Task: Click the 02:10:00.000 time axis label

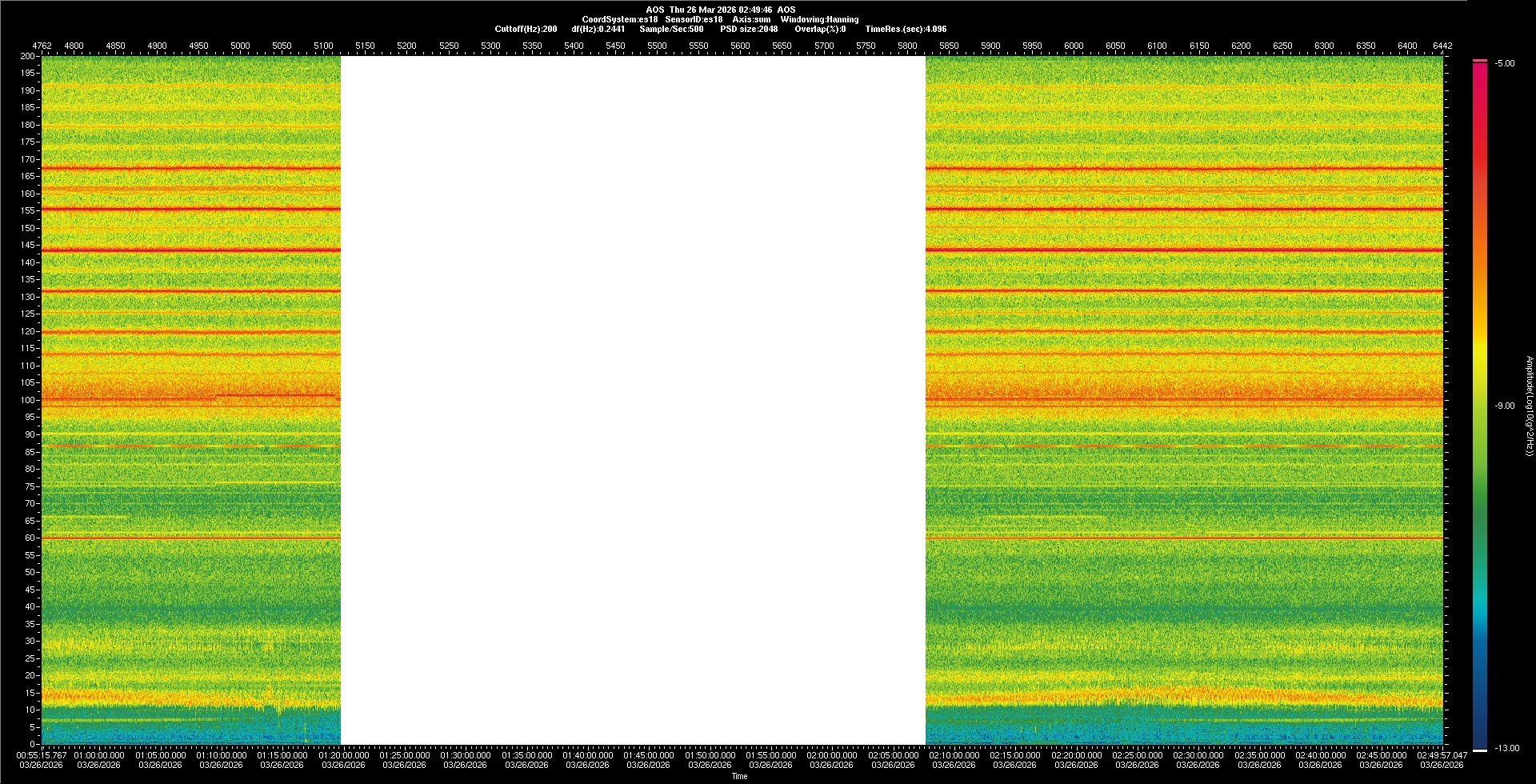Action: [954, 755]
